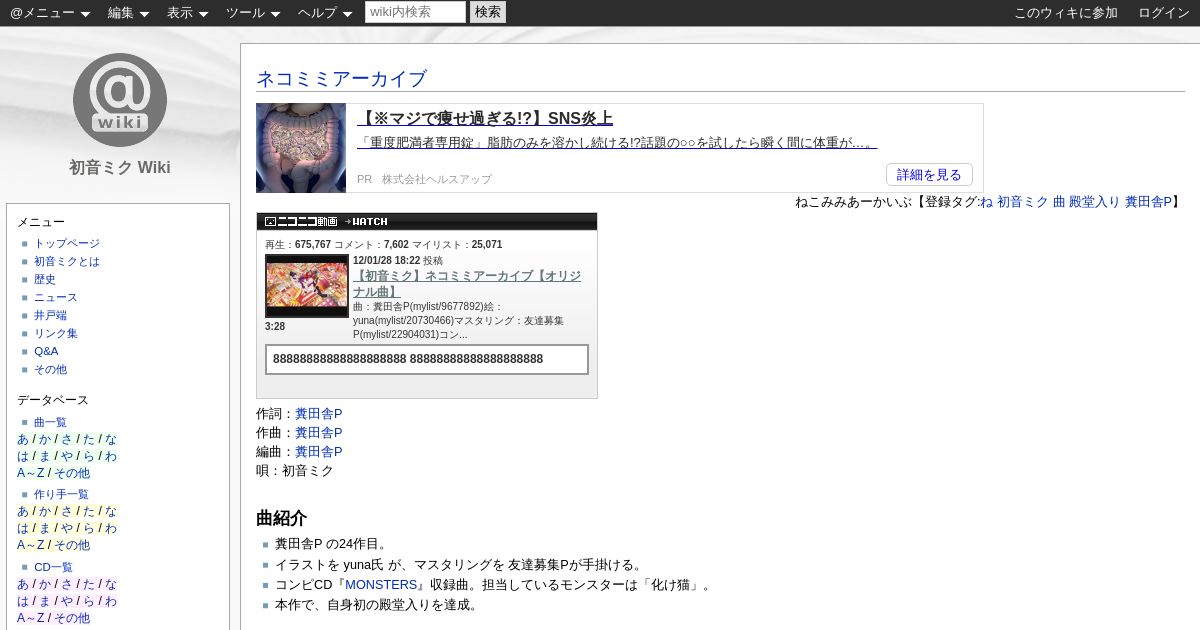The height and width of the screenshot is (630, 1200).
Task: Click the Nico video thumbnail
Action: click(307, 286)
